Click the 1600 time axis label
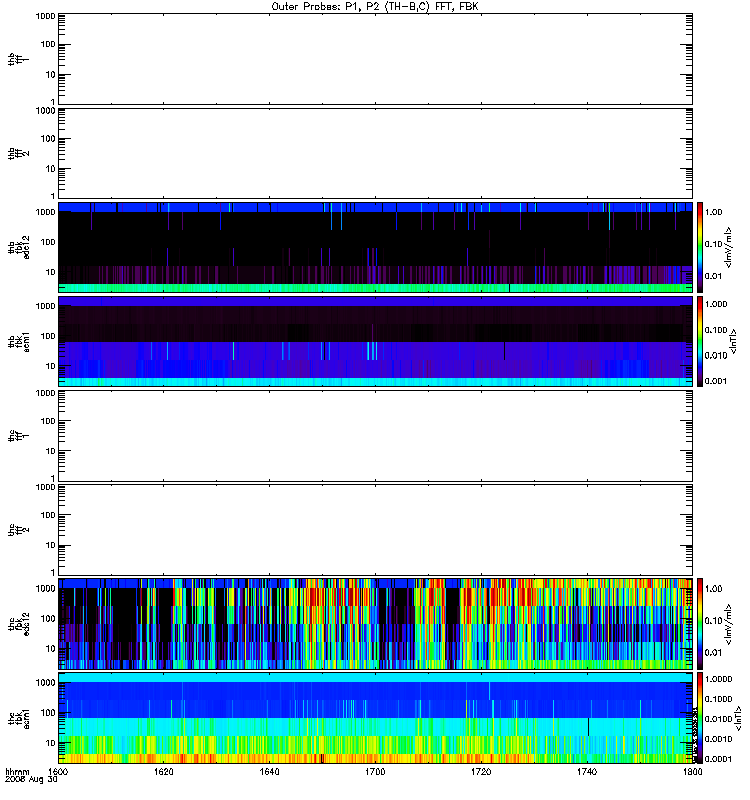This screenshot has height=800, width=750. pos(58,772)
